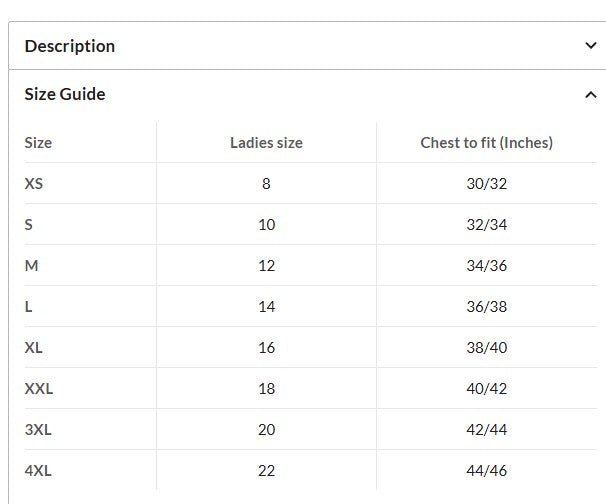Click the 4XL size row label
The height and width of the screenshot is (504, 606).
click(x=38, y=471)
